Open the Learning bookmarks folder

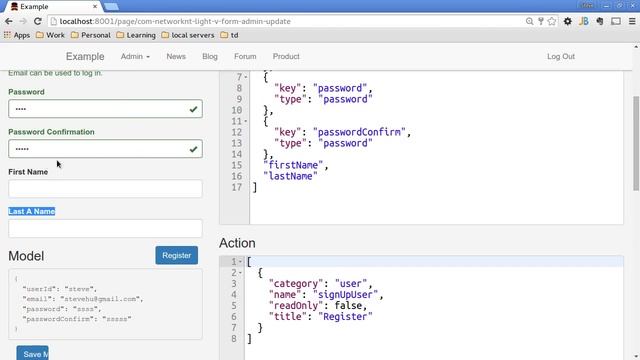136,35
